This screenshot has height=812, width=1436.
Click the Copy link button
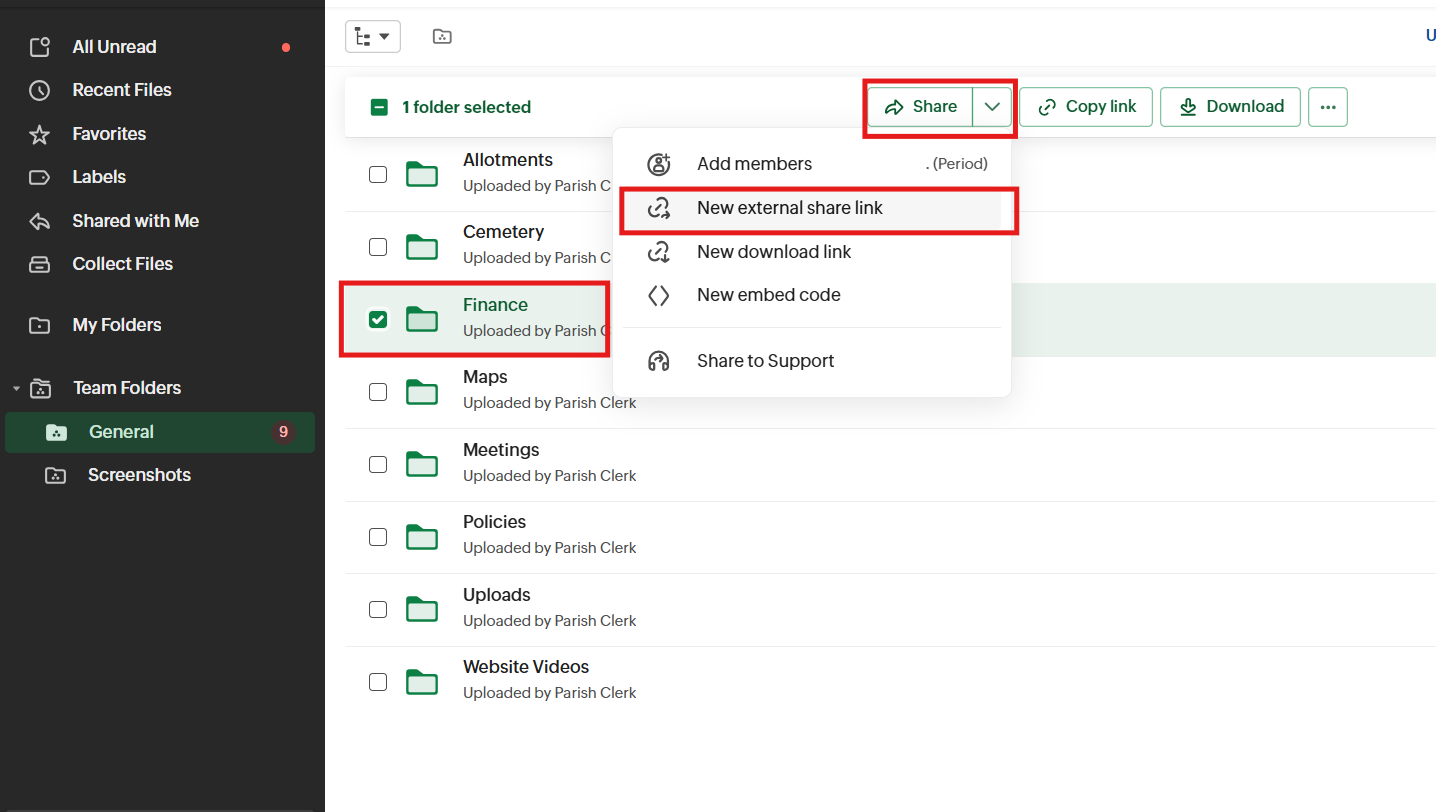[x=1086, y=107]
